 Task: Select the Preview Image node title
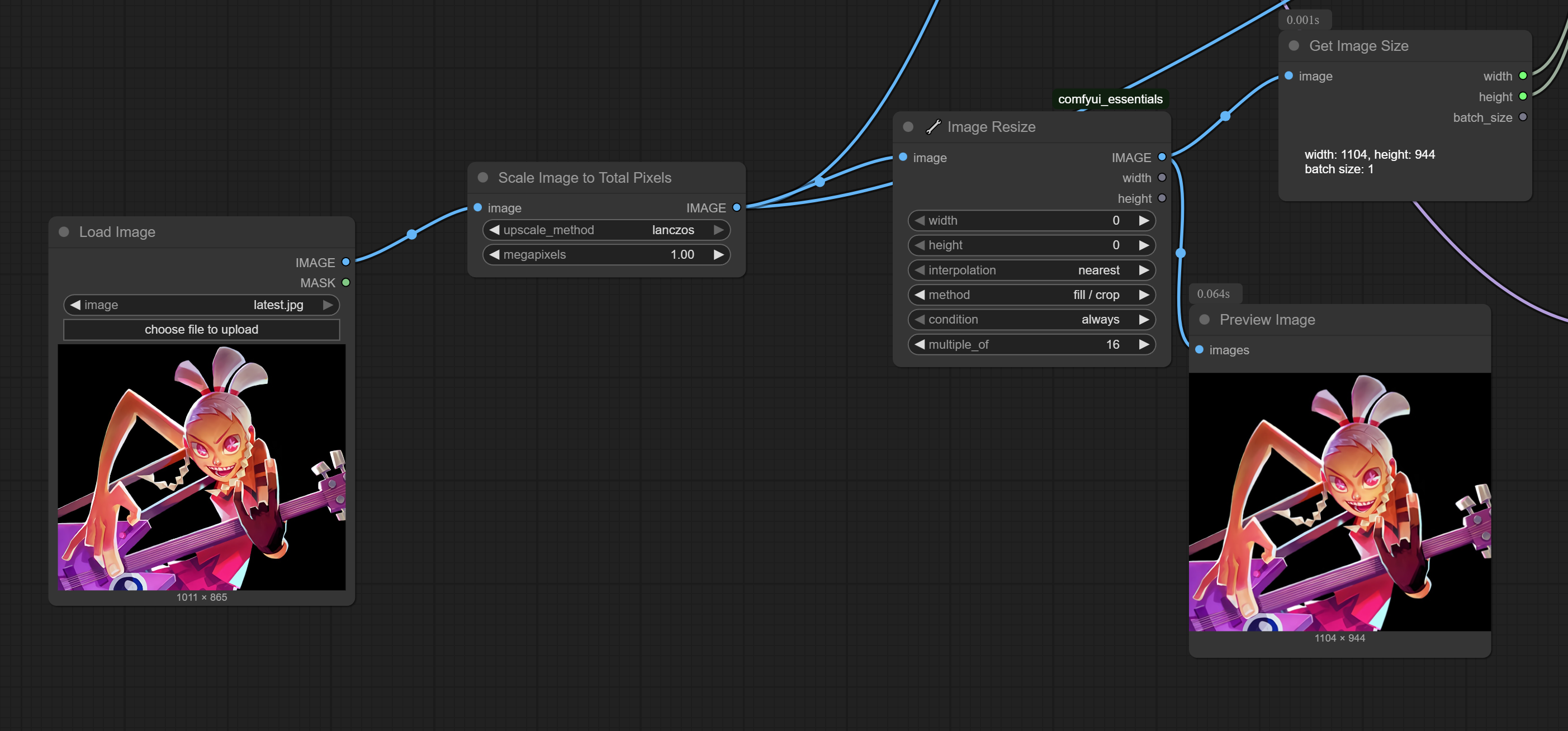click(1267, 320)
